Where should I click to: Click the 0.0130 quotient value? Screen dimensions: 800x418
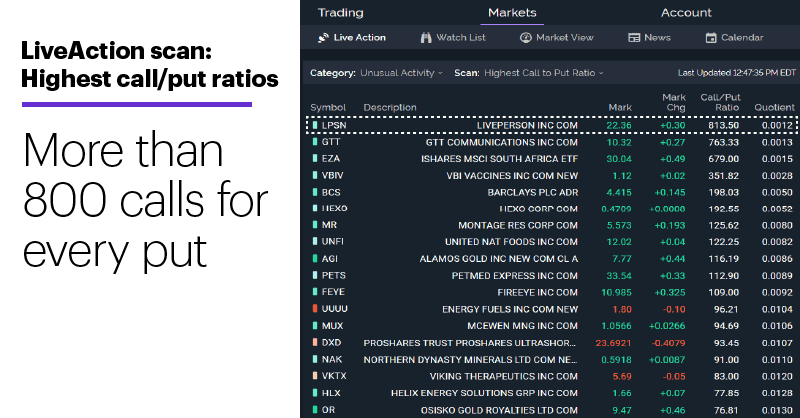tap(777, 410)
